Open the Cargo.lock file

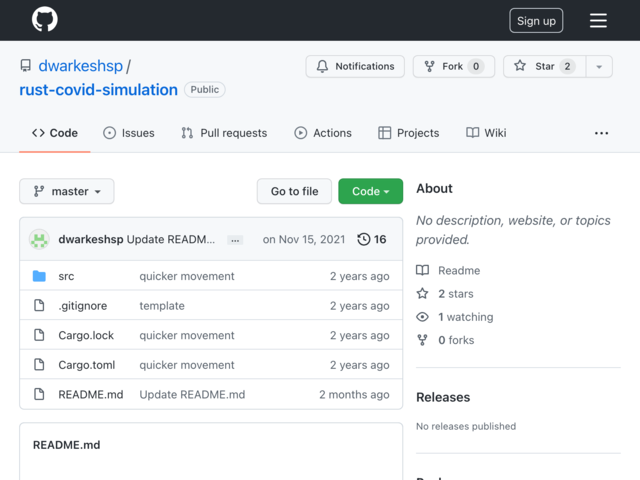[86, 336]
